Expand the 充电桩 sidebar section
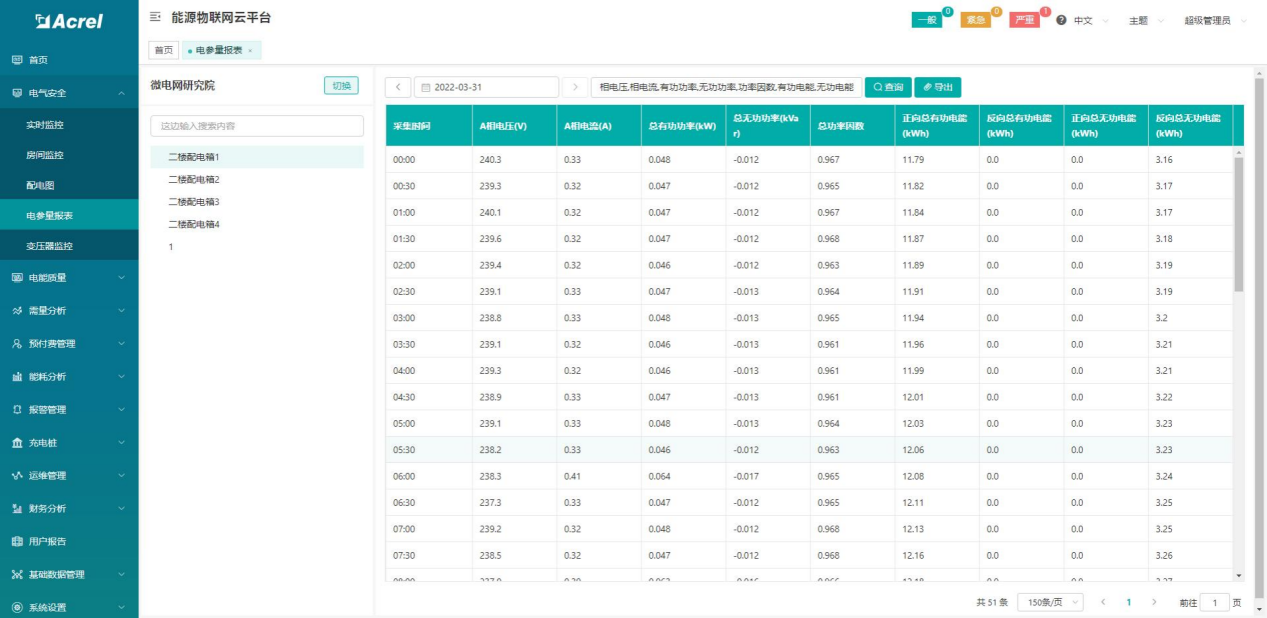The width and height of the screenshot is (1267, 618). [69, 442]
